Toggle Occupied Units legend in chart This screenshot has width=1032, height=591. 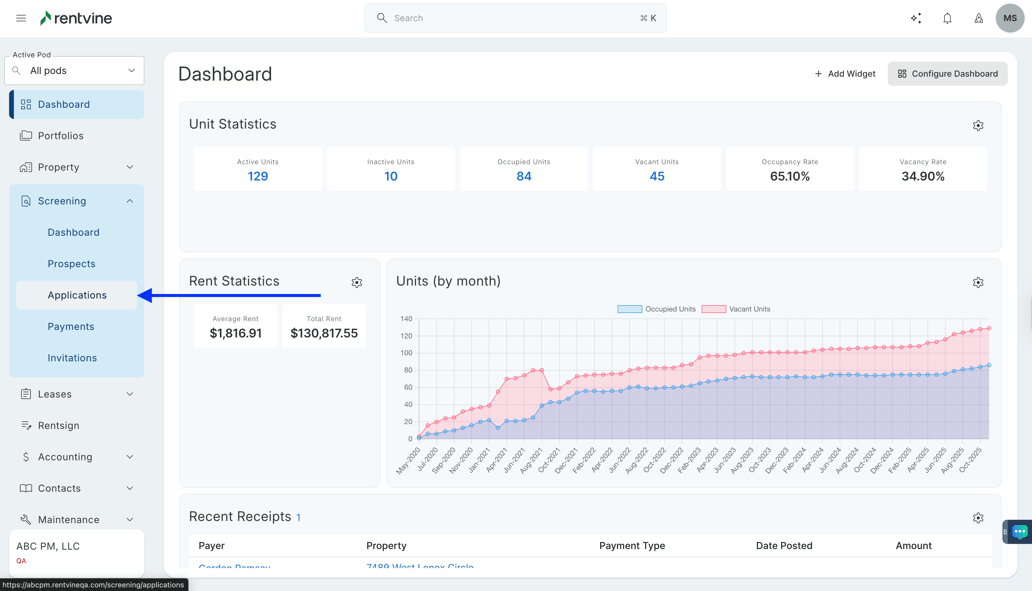click(x=657, y=309)
